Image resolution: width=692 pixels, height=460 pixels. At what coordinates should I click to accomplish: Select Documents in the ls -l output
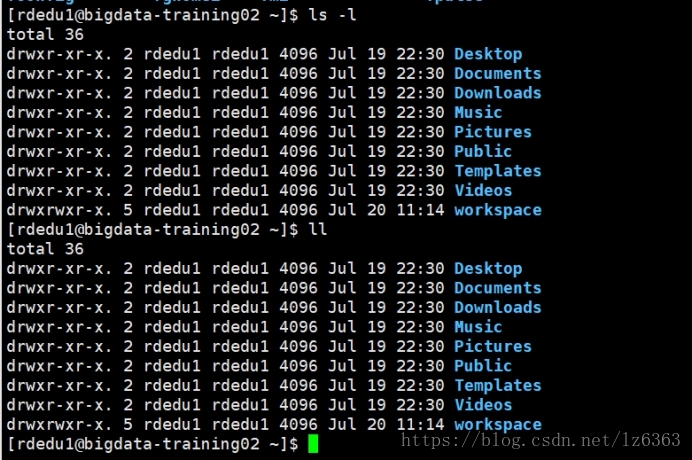pos(498,73)
